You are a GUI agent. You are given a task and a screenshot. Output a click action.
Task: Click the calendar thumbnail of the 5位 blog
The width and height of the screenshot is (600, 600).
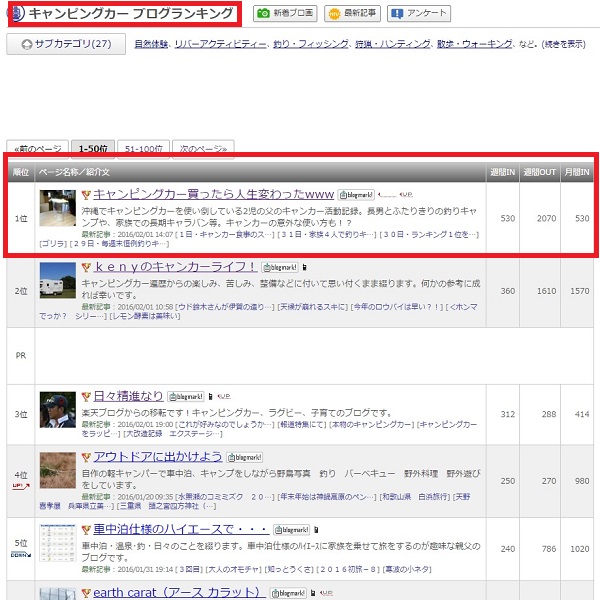(58, 543)
